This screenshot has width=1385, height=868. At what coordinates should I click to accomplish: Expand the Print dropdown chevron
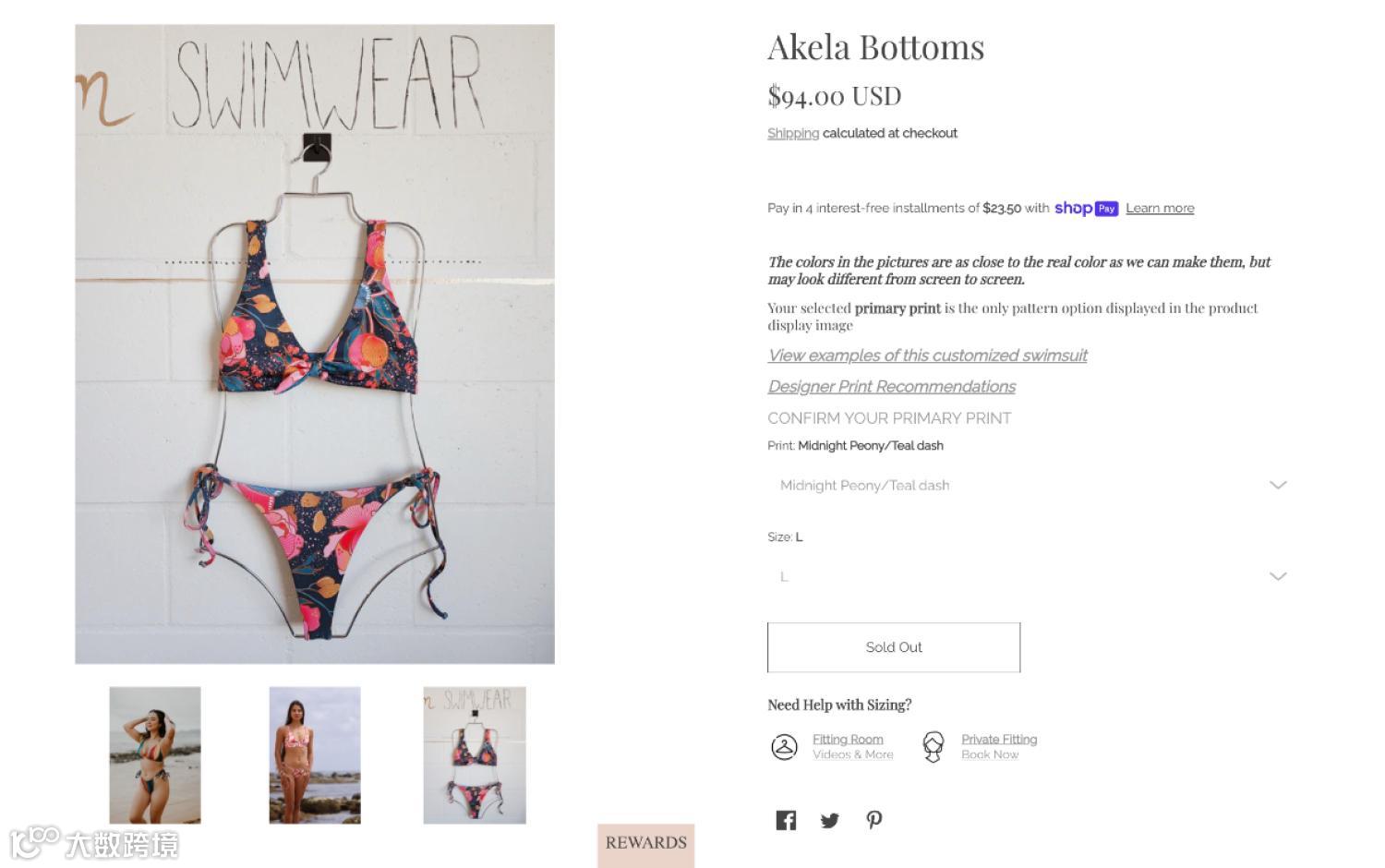point(1278,485)
